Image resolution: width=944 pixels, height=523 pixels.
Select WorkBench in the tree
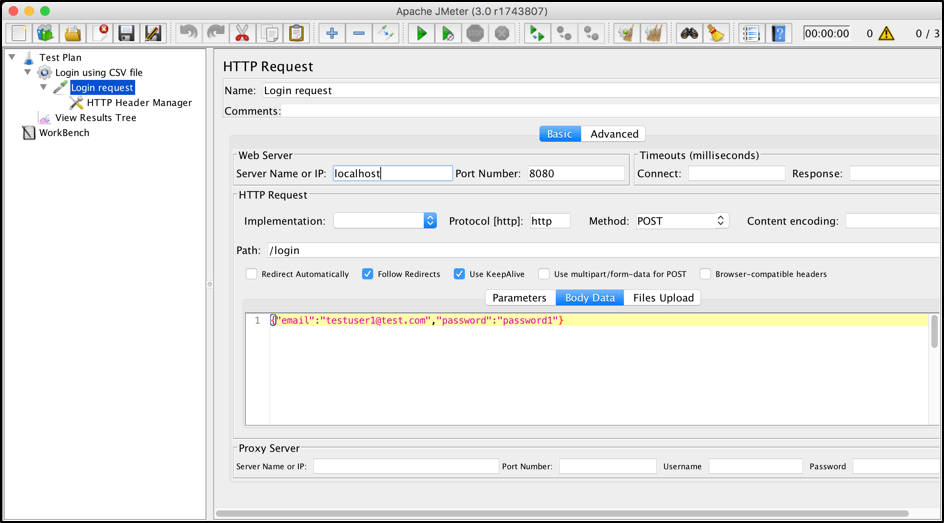64,132
